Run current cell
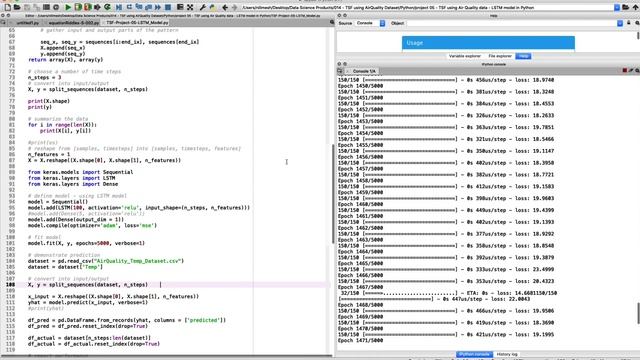This screenshot has height=360, width=640. click(x=78, y=7)
